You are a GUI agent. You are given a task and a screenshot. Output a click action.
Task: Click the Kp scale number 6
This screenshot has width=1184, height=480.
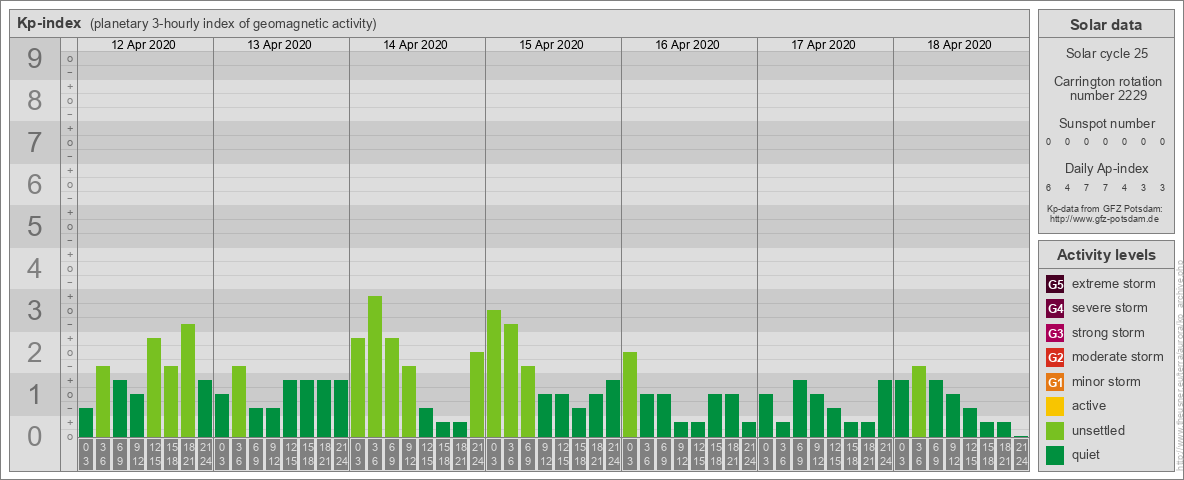point(35,185)
